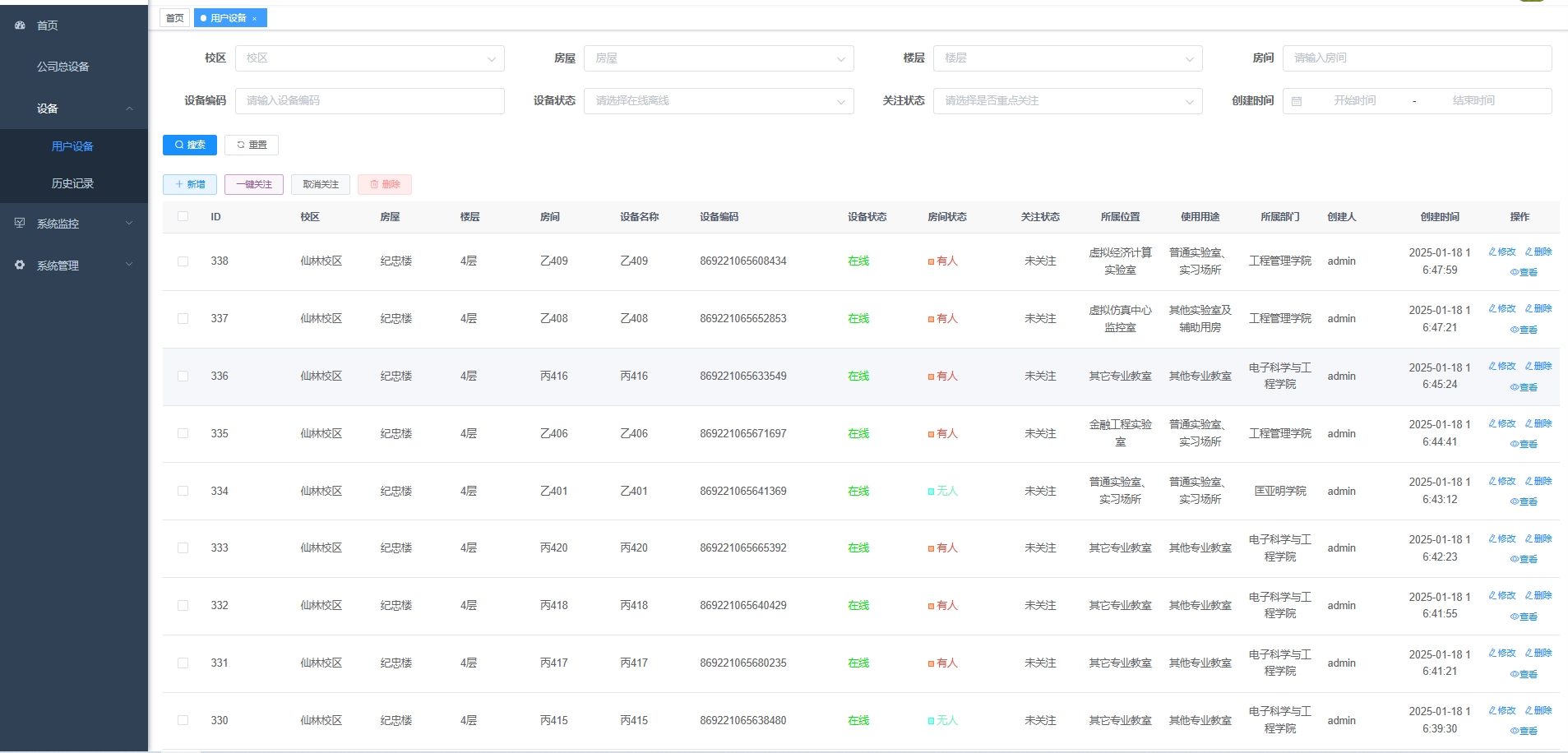Click the 一键关注 button
The height and width of the screenshot is (753, 1568).
(x=254, y=184)
